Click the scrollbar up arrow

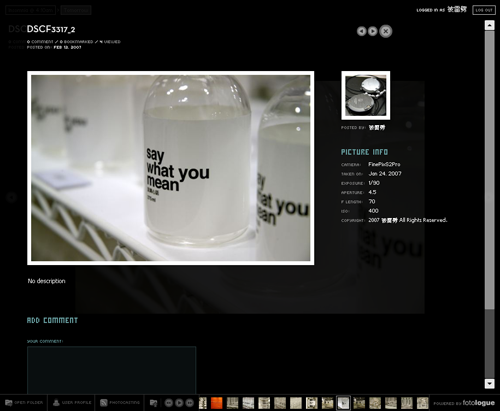coord(489,25)
